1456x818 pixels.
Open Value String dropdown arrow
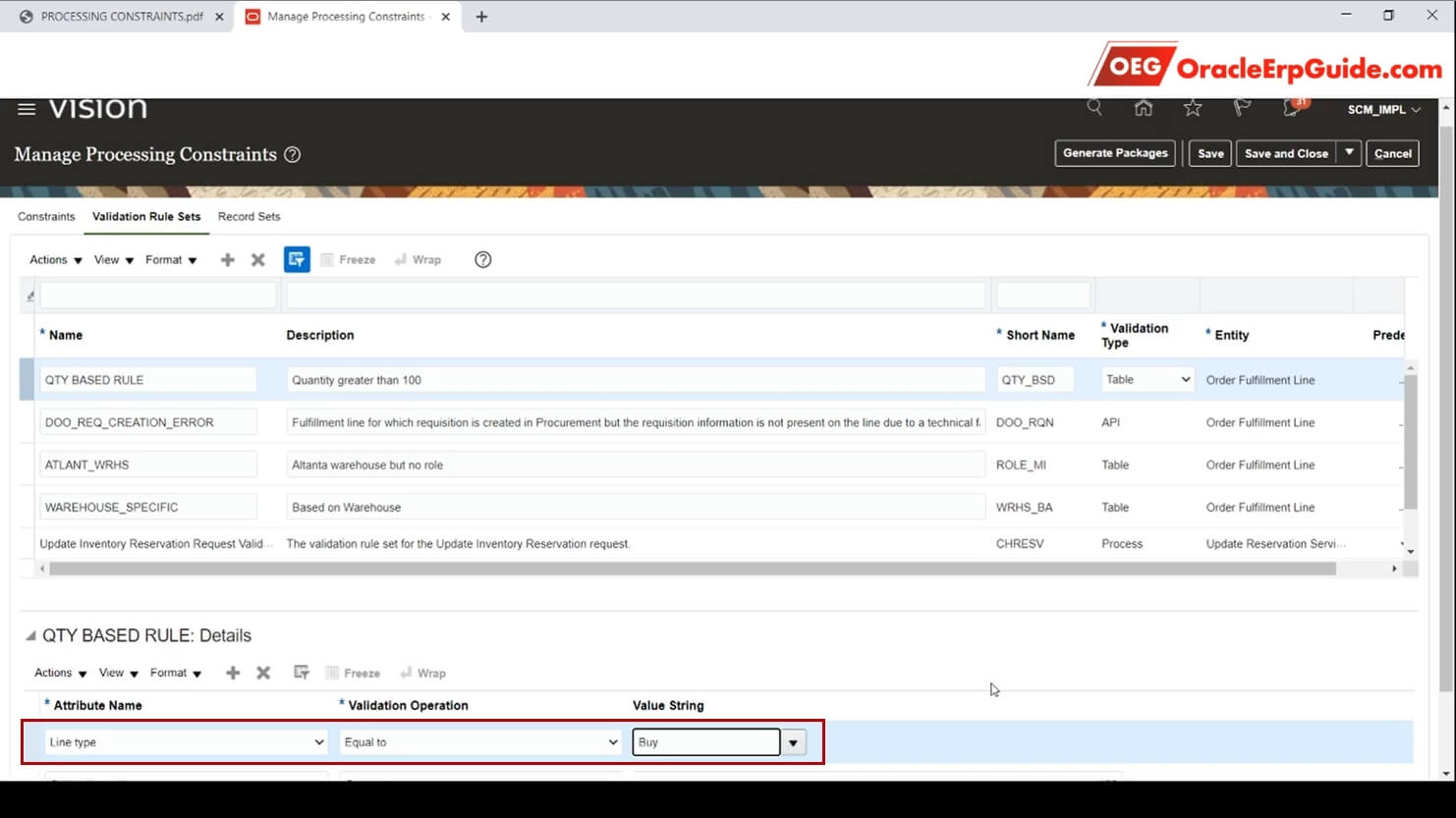(x=793, y=743)
